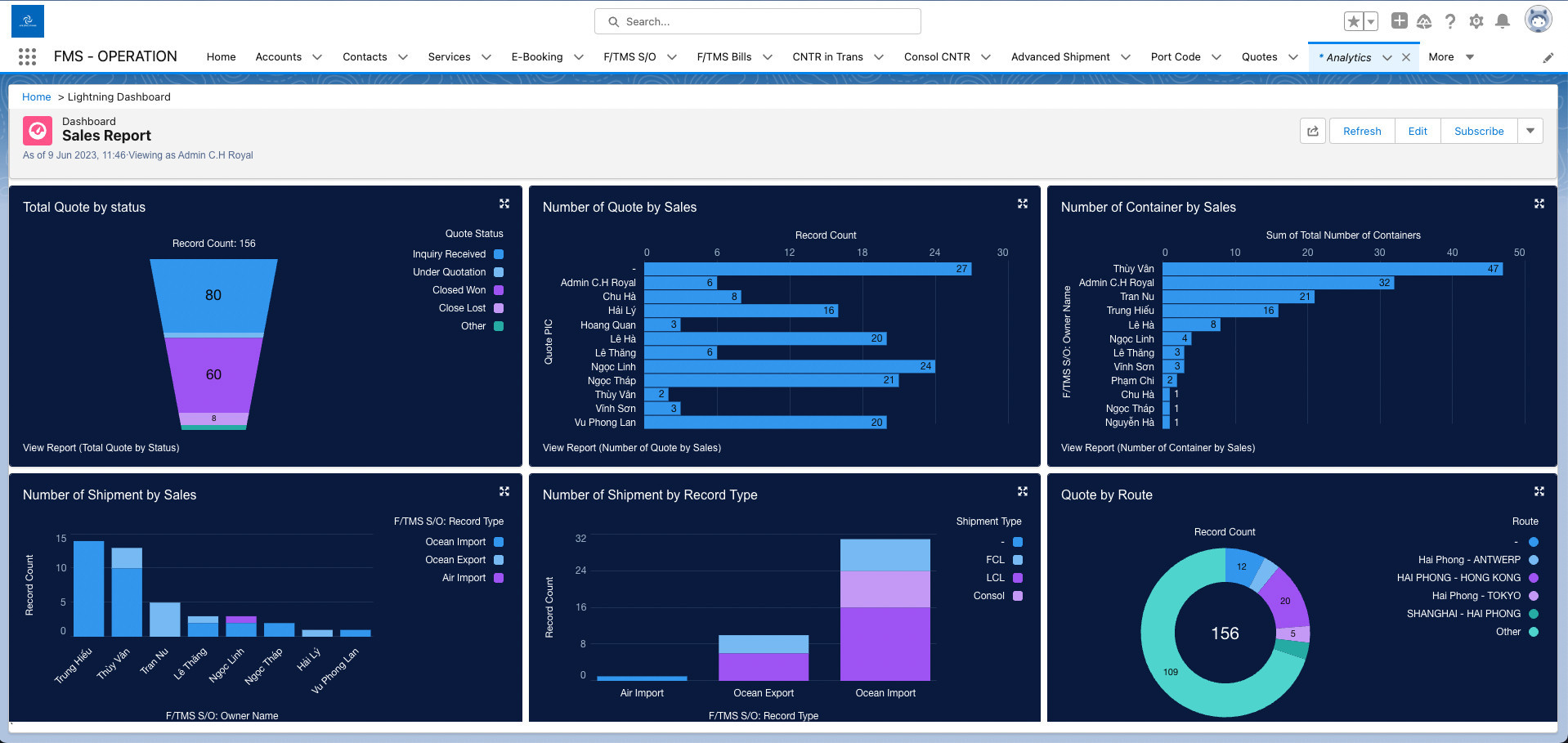Screen dimensions: 1568x743
Task: Open the App Launcher grid icon
Action: 27,56
